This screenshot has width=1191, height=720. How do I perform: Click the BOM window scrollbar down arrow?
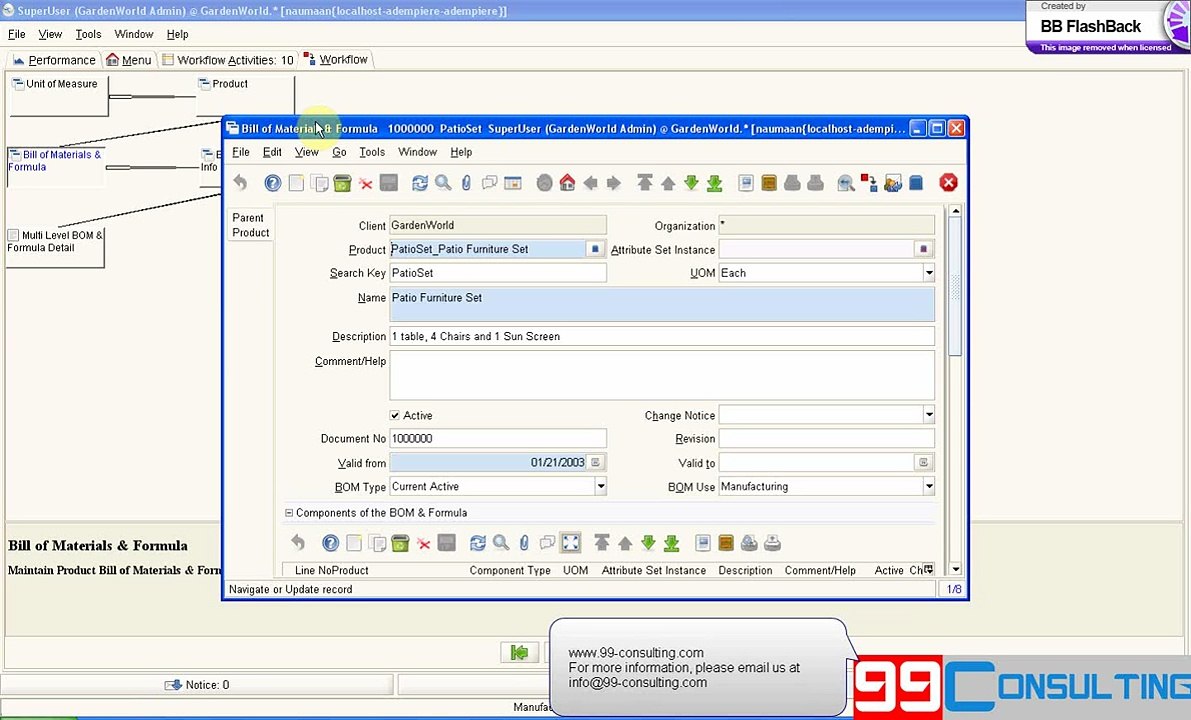(x=956, y=569)
